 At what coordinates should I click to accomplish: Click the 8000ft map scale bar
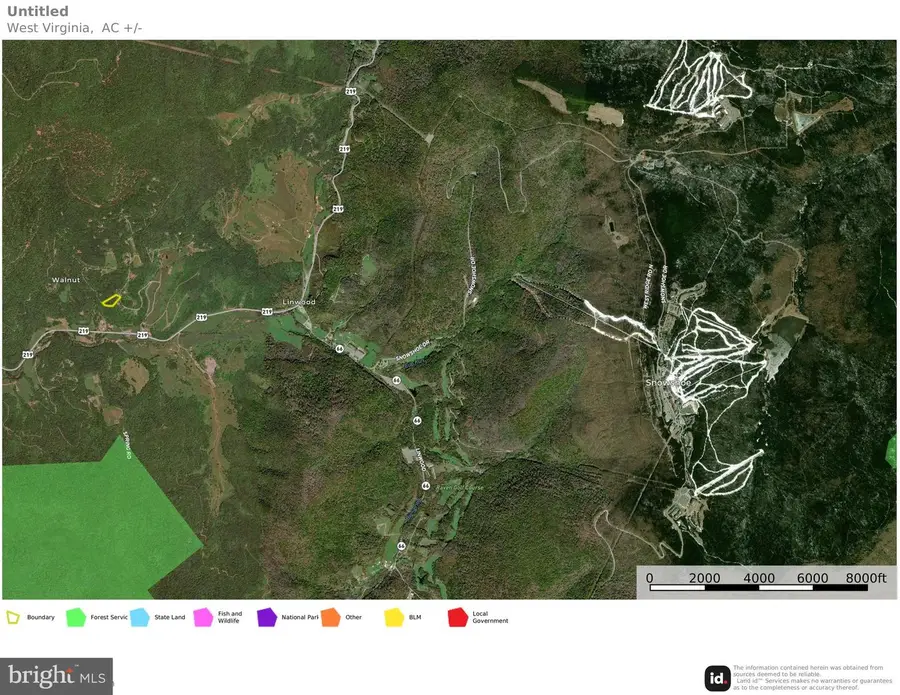867,578
